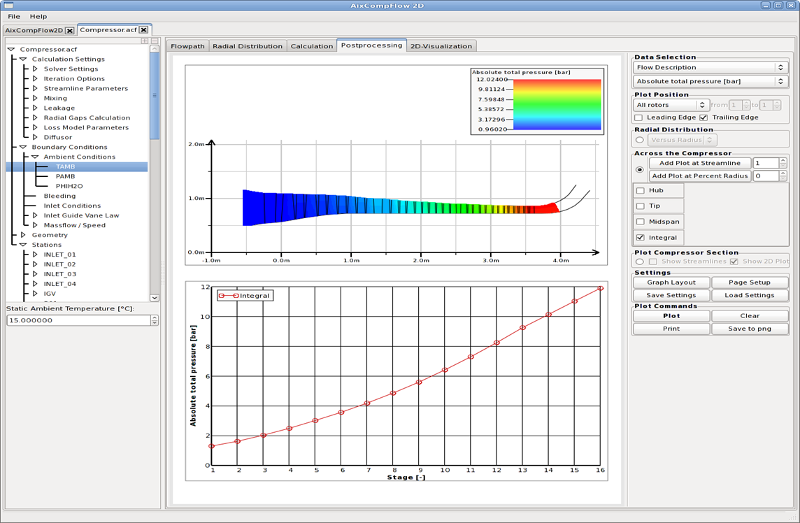The image size is (800, 523).
Task: Open the 2D-Visualization tab
Action: click(441, 46)
